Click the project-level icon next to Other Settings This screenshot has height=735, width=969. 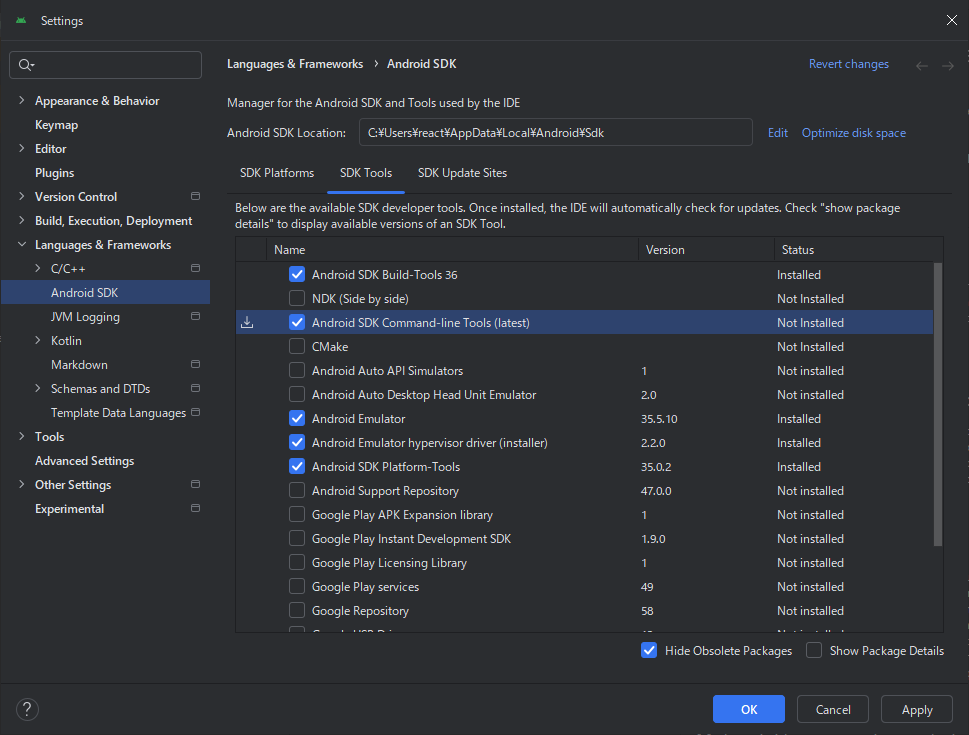(x=195, y=485)
